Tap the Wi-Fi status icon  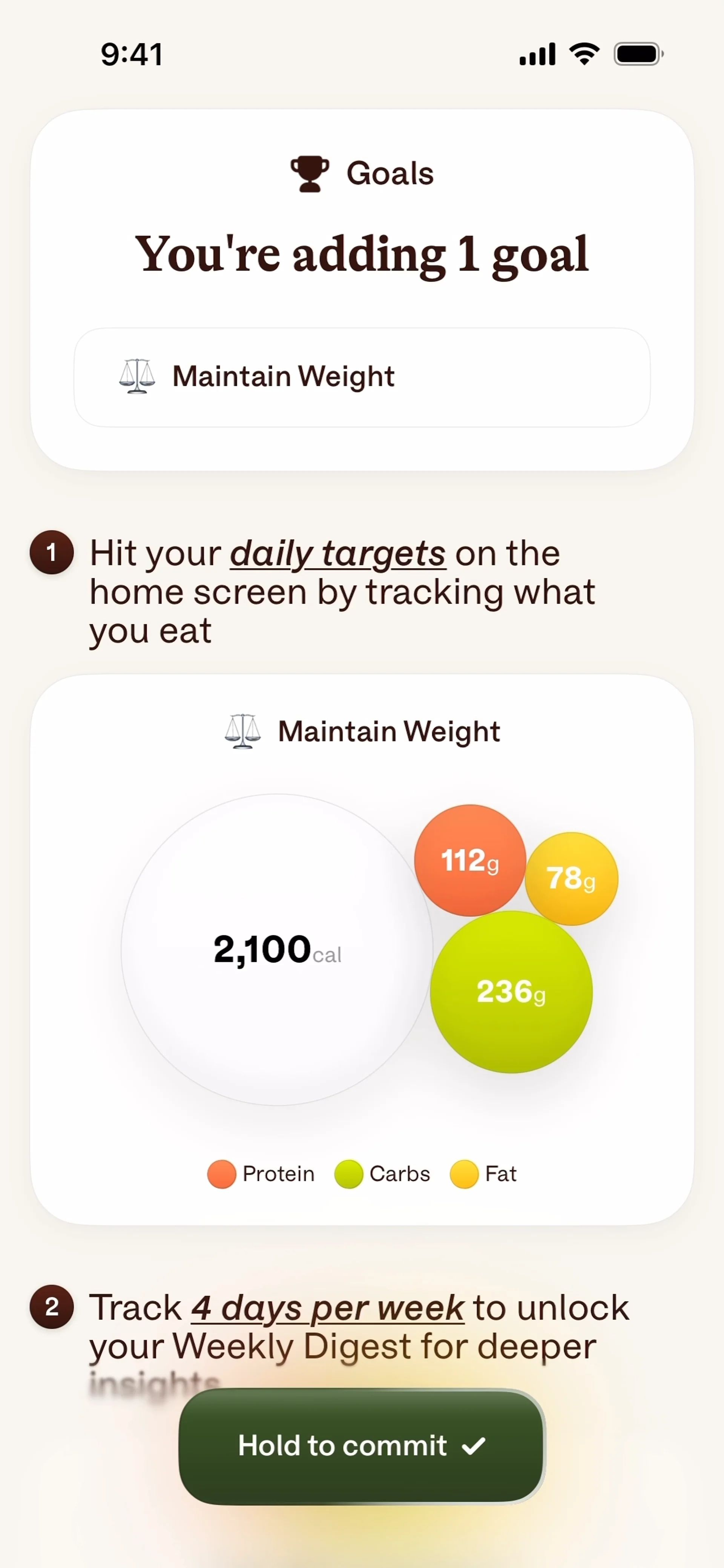coord(584,54)
